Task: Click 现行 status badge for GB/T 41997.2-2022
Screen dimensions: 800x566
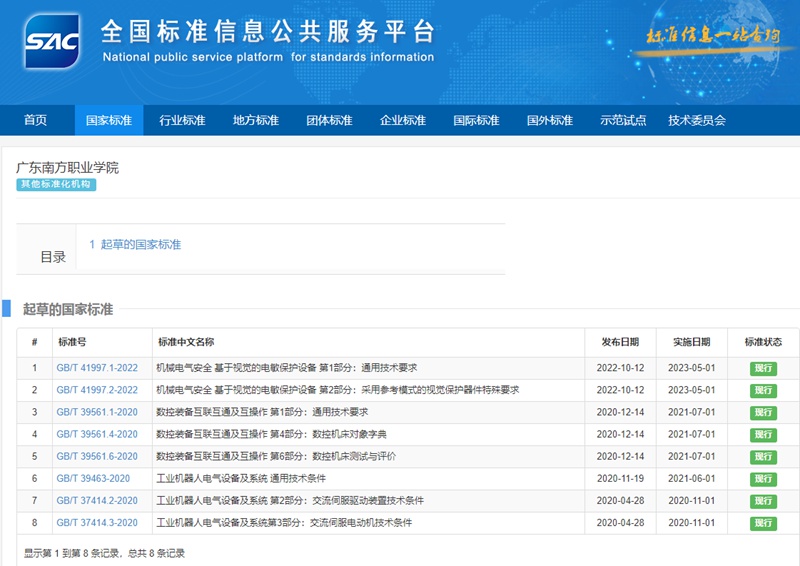Action: click(763, 390)
